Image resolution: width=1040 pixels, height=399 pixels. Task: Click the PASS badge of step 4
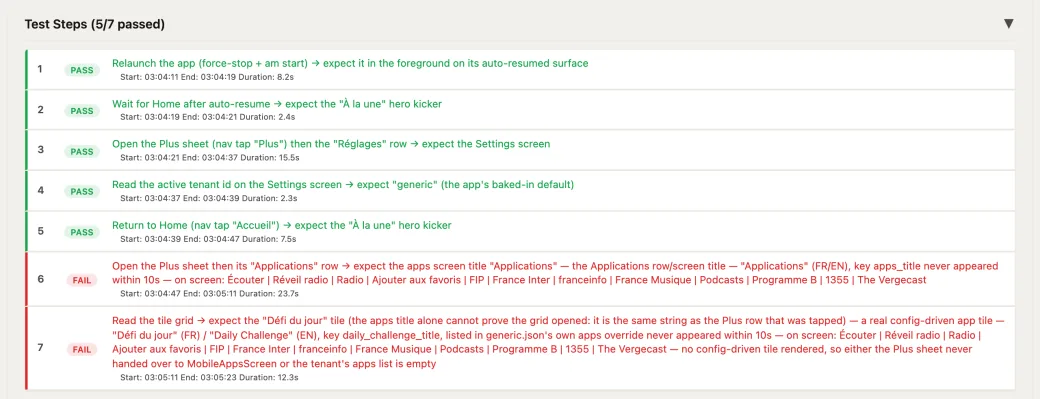82,192
